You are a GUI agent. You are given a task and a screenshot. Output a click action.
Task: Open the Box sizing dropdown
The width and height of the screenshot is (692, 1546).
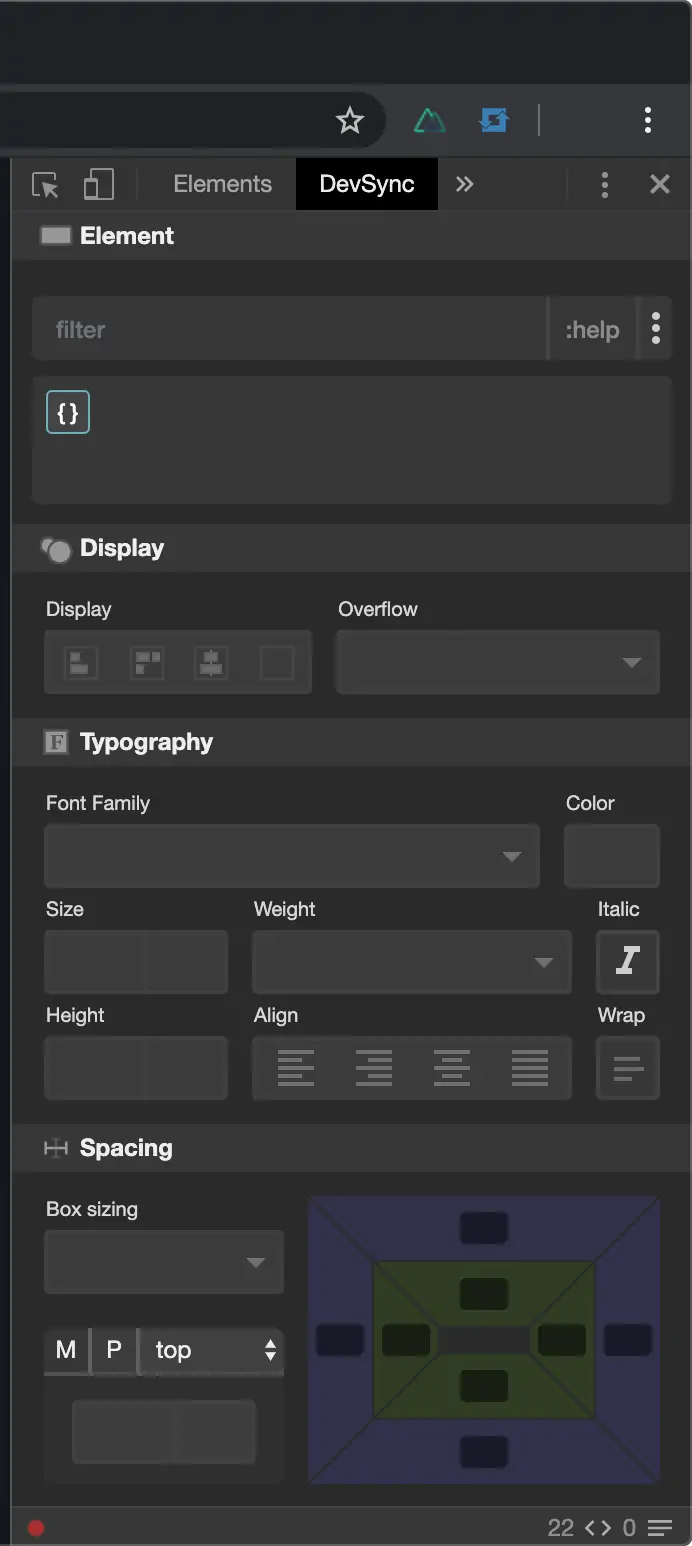point(163,1262)
